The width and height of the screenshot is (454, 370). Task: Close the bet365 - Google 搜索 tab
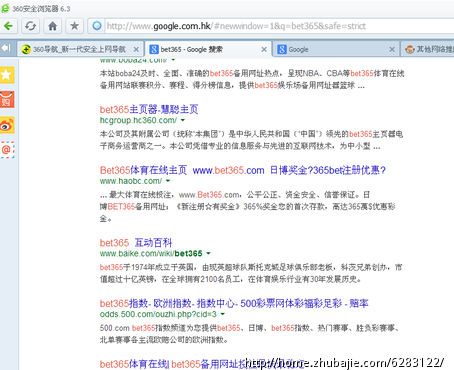[x=264, y=49]
